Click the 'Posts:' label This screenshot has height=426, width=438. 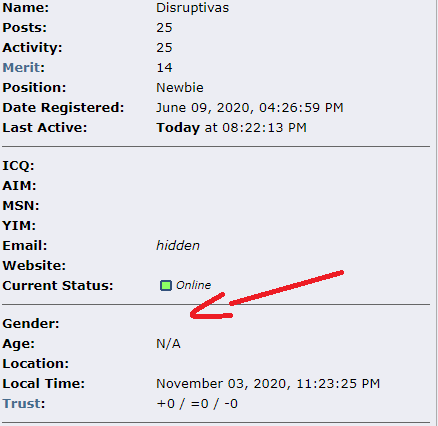[x=25, y=28]
